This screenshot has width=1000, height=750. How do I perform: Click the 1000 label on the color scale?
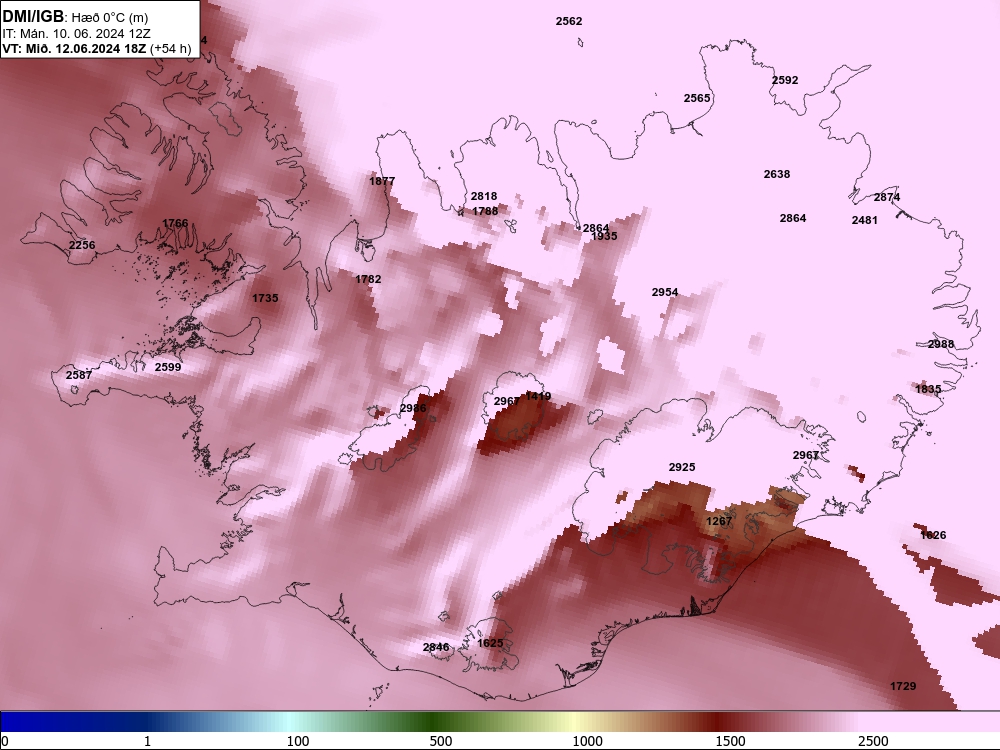tap(587, 741)
